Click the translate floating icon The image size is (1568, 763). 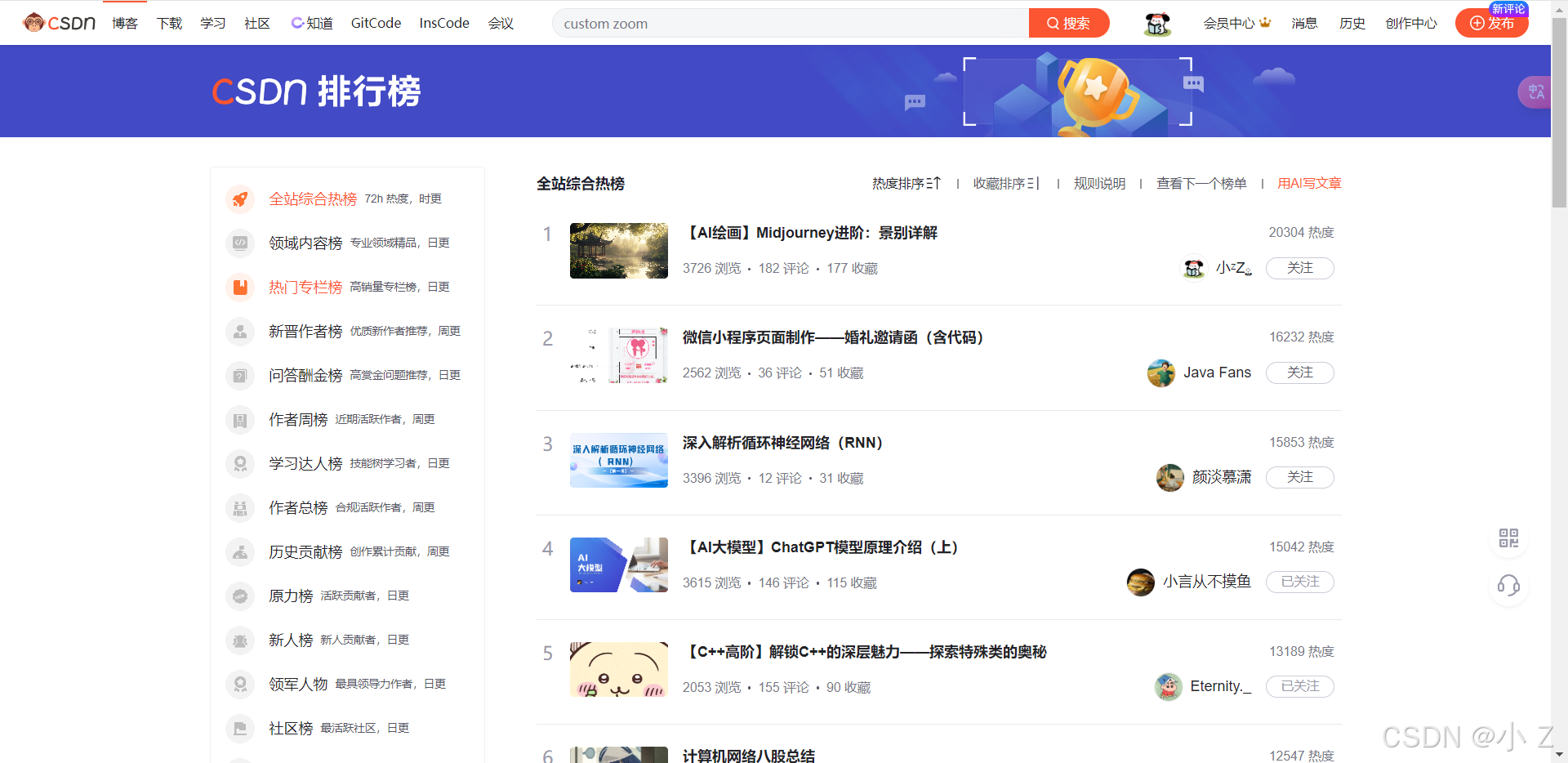(x=1535, y=91)
